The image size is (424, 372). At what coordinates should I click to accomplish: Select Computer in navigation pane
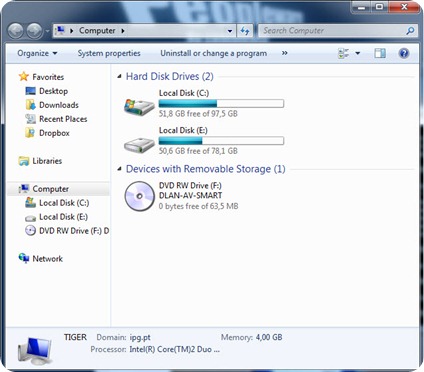(51, 189)
